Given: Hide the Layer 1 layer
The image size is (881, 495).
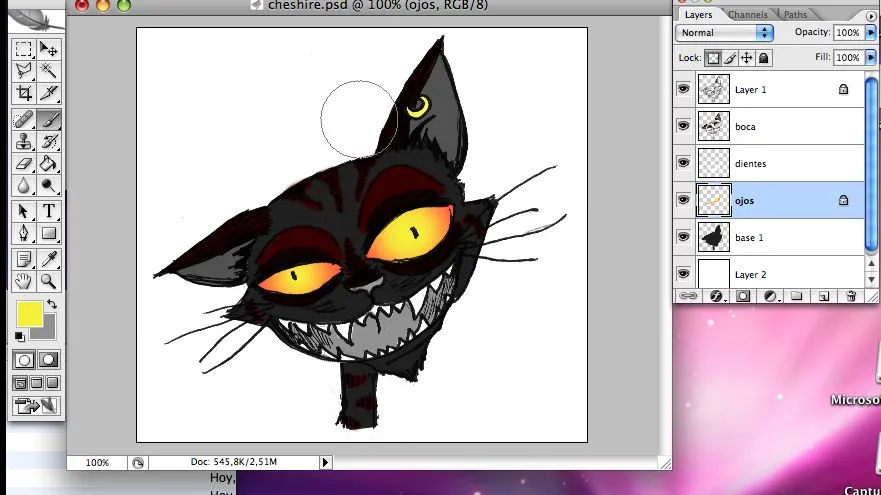Looking at the screenshot, I should point(683,89).
